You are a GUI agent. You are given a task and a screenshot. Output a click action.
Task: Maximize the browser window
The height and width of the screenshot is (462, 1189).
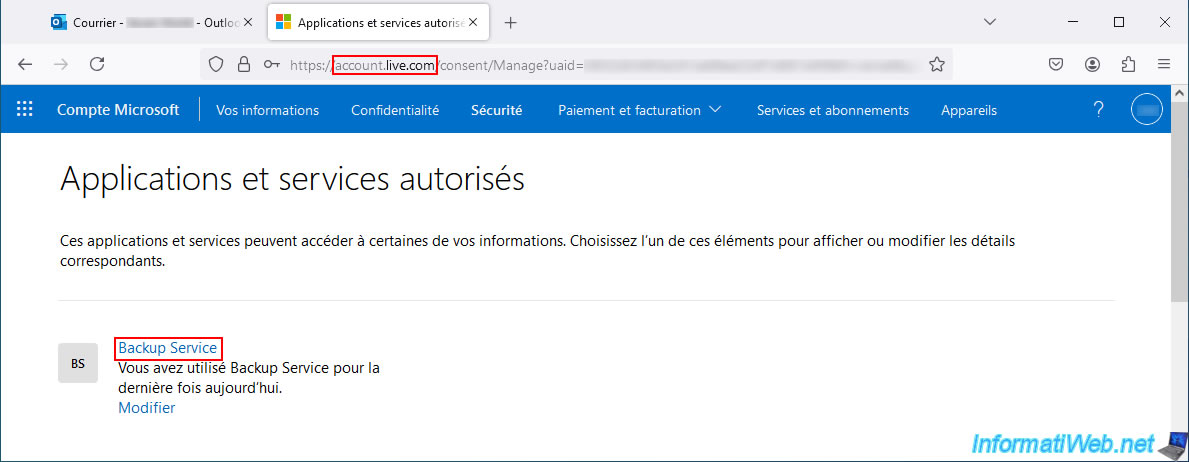pos(1118,22)
